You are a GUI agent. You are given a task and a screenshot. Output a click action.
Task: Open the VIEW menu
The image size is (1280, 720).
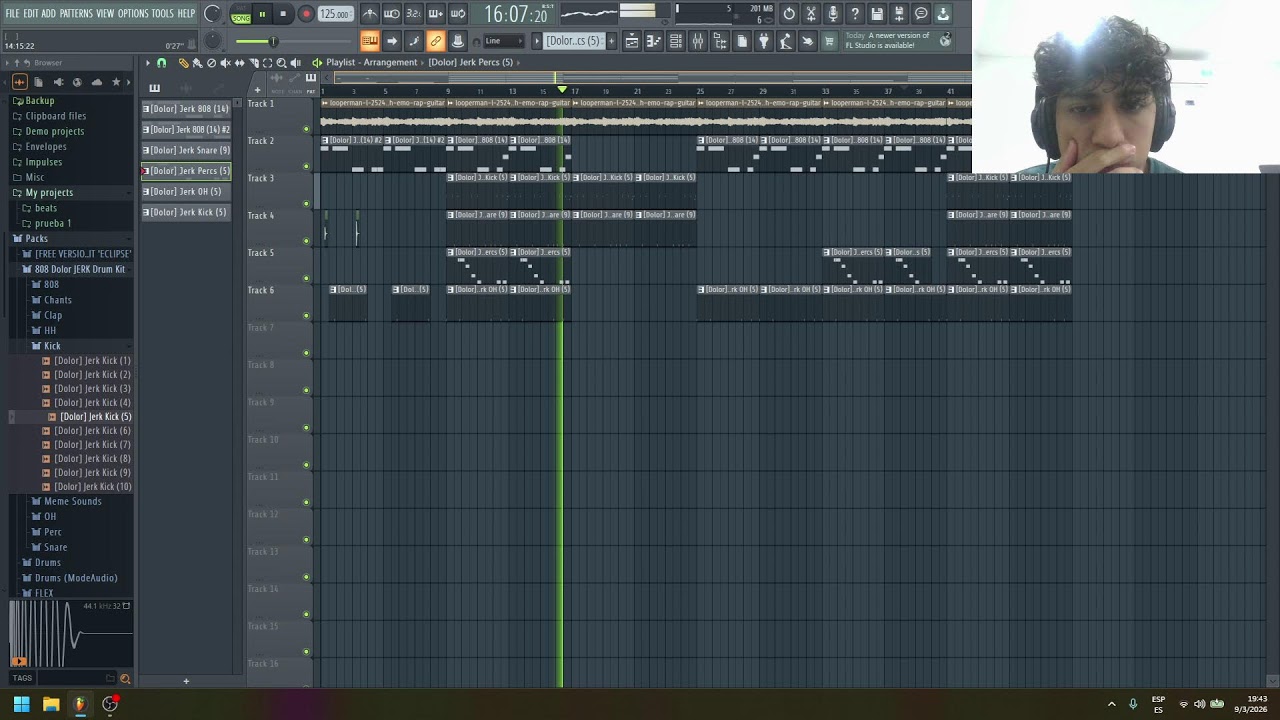tap(105, 13)
